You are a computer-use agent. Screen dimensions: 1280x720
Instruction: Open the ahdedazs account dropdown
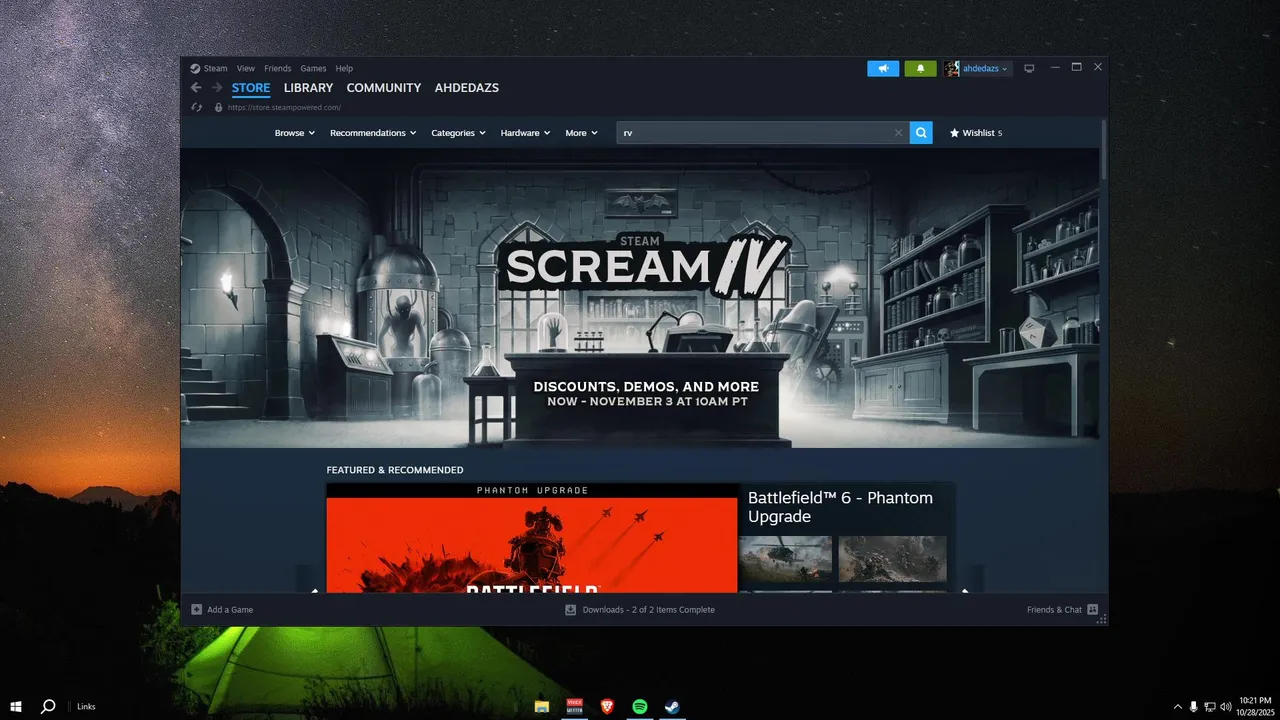click(985, 68)
